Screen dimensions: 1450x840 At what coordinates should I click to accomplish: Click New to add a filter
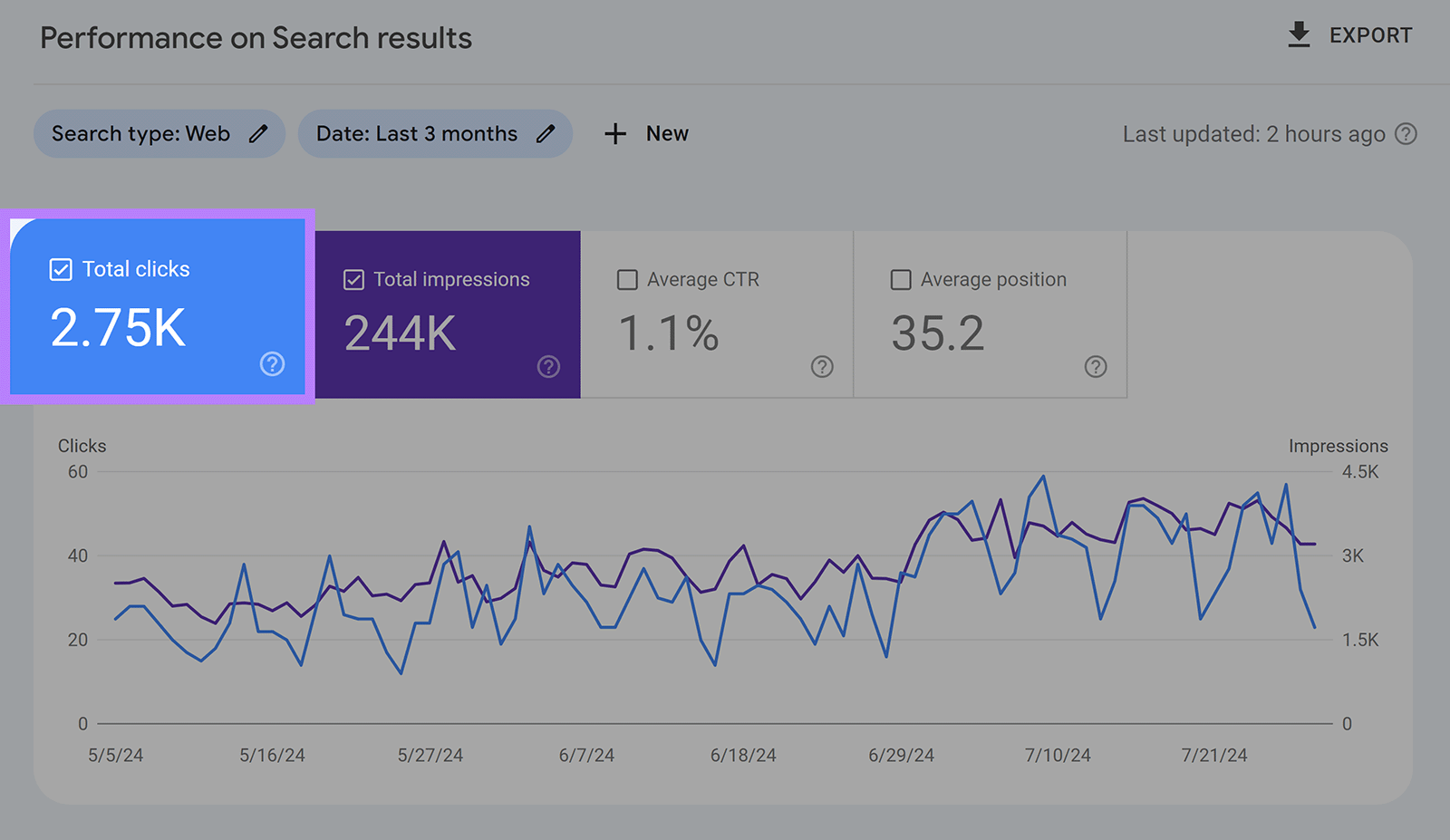click(x=666, y=133)
